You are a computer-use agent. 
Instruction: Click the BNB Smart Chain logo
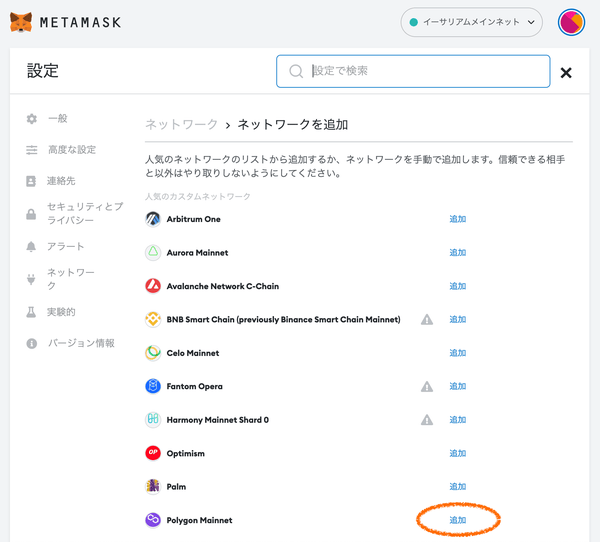tap(153, 320)
